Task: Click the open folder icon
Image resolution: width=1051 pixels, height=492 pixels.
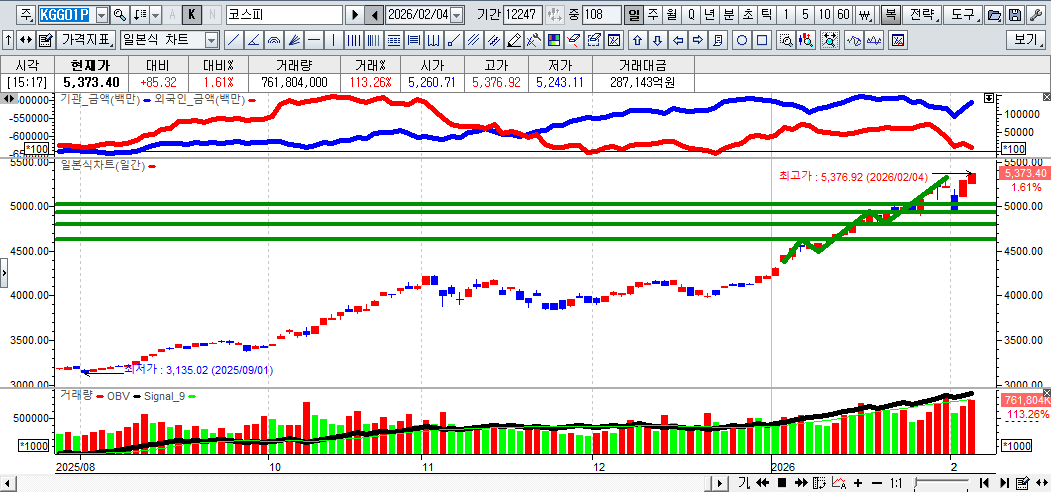Action: [x=995, y=15]
